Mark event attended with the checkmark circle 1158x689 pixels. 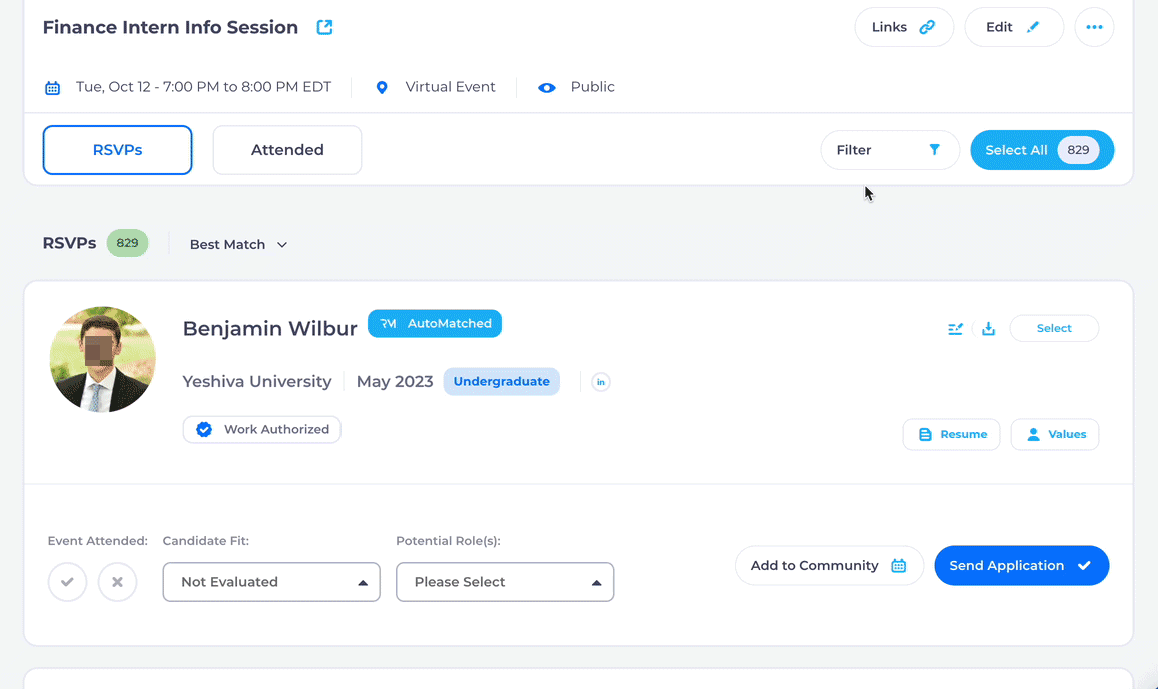pos(68,582)
